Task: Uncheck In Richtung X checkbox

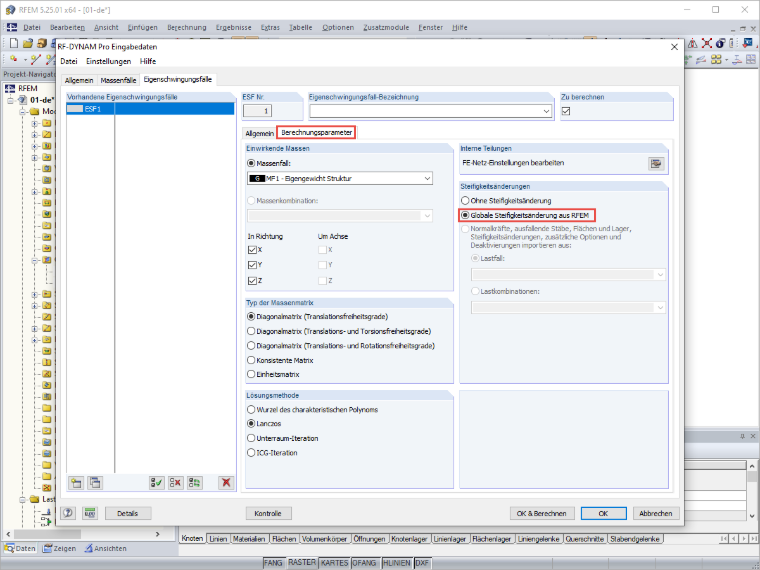Action: (252, 250)
